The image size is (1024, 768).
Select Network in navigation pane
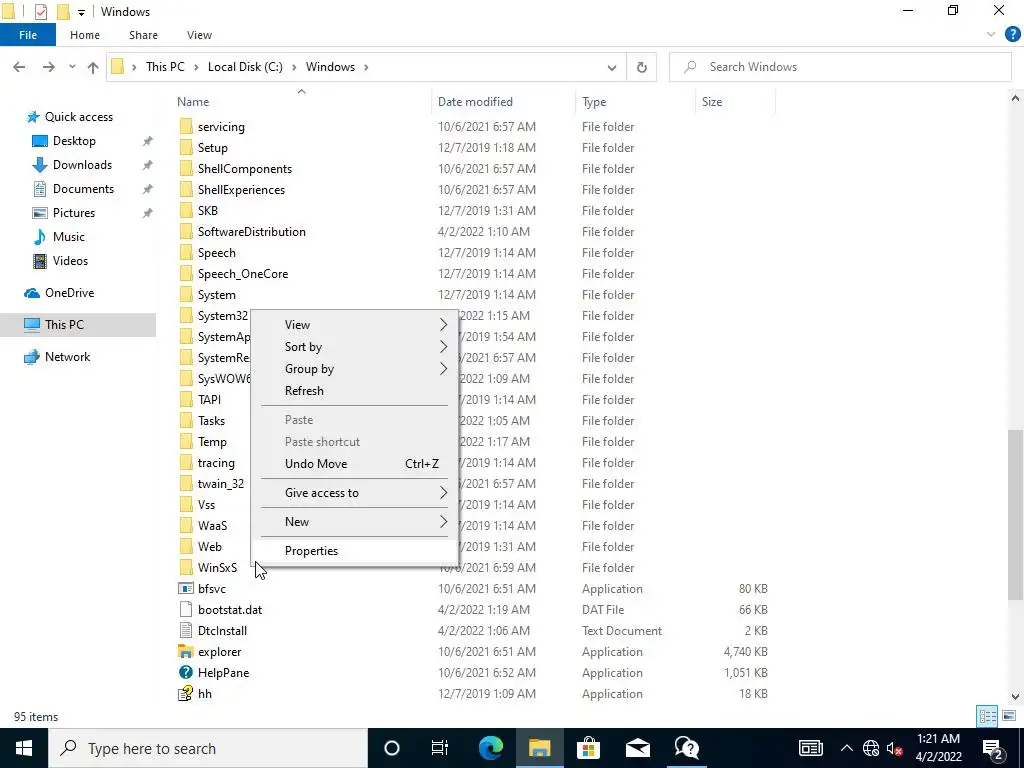pos(67,357)
